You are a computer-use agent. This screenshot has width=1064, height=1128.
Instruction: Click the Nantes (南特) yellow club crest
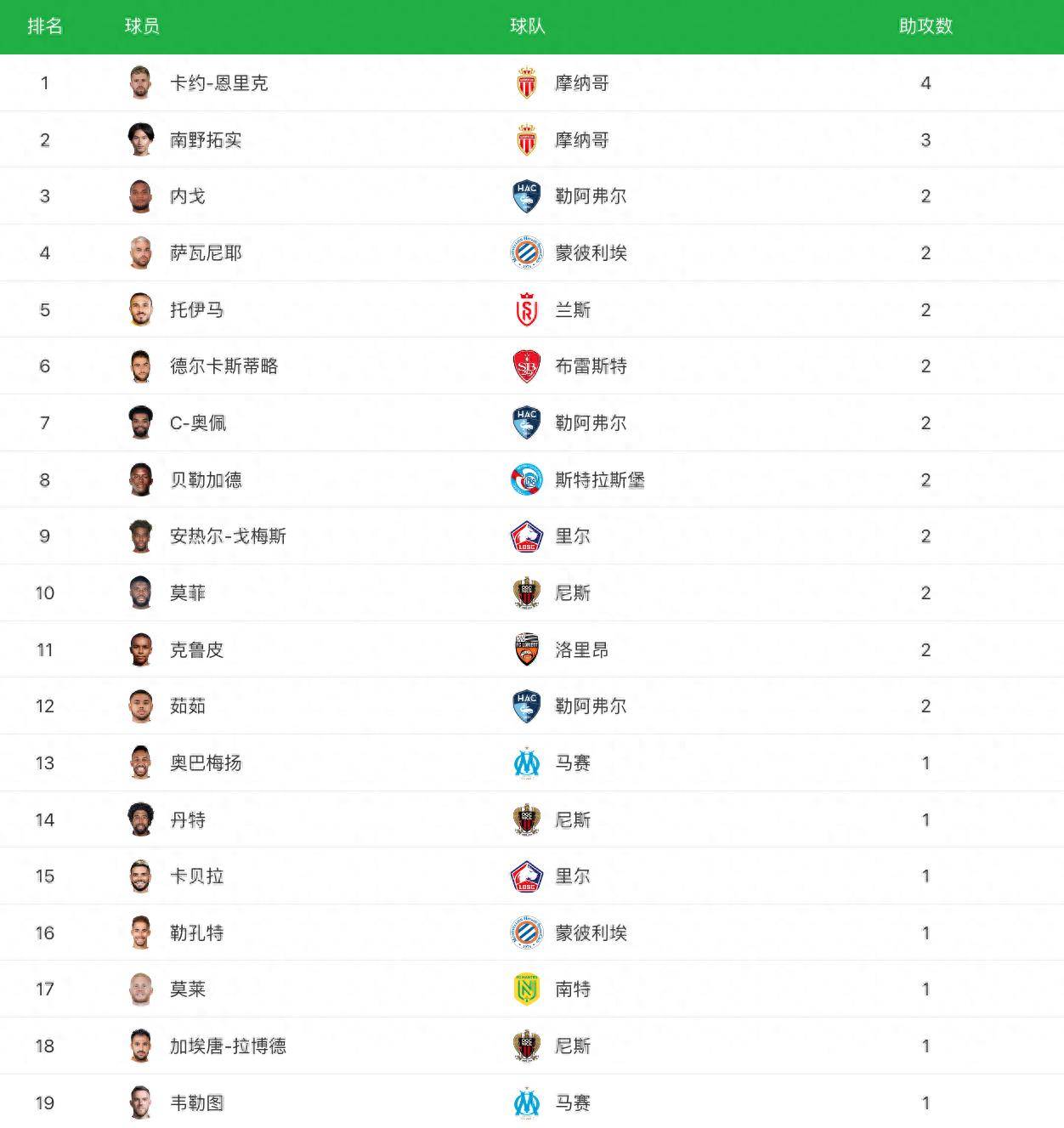(x=527, y=989)
